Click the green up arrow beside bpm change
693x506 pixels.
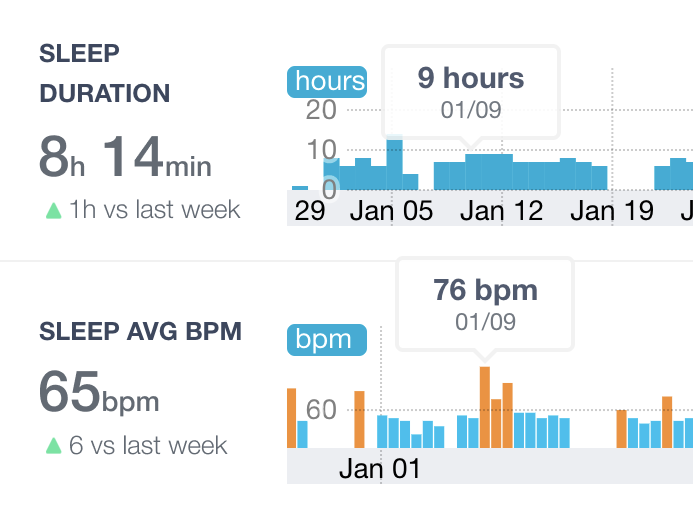[53, 446]
